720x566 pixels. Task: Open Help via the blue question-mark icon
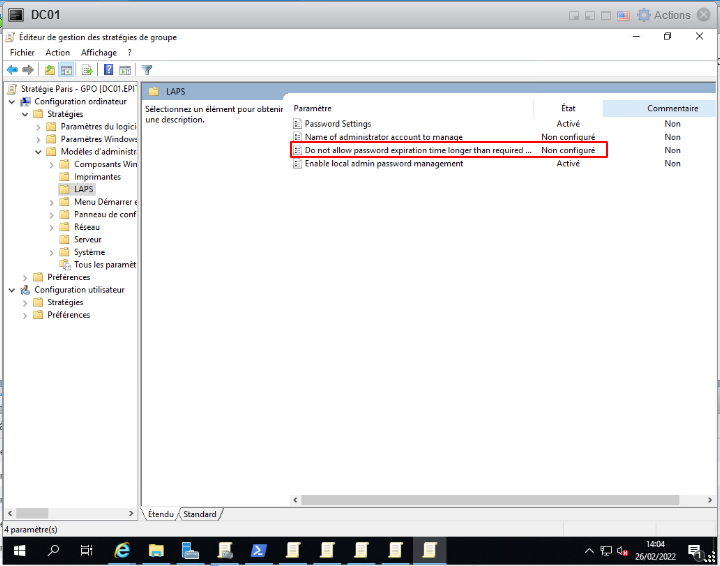point(108,70)
